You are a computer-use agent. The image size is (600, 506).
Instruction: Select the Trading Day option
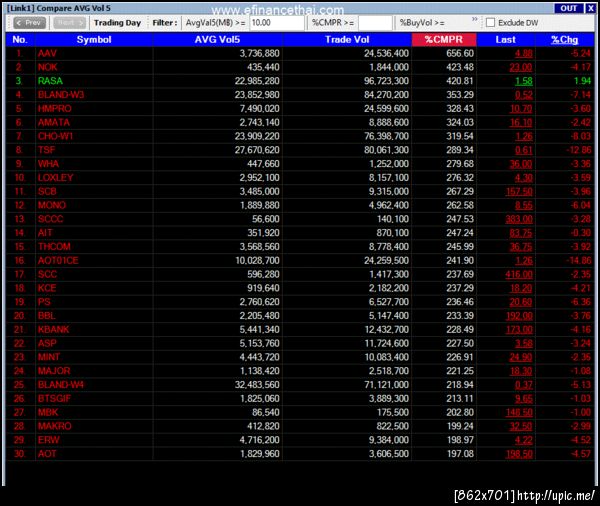(117, 23)
